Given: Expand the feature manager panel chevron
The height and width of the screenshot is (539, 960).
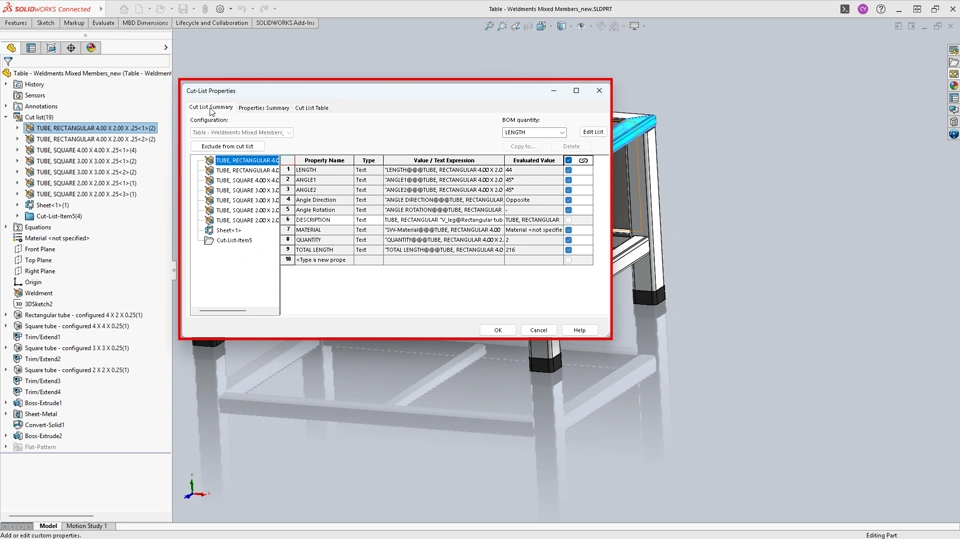Looking at the screenshot, I should pyautogui.click(x=165, y=48).
